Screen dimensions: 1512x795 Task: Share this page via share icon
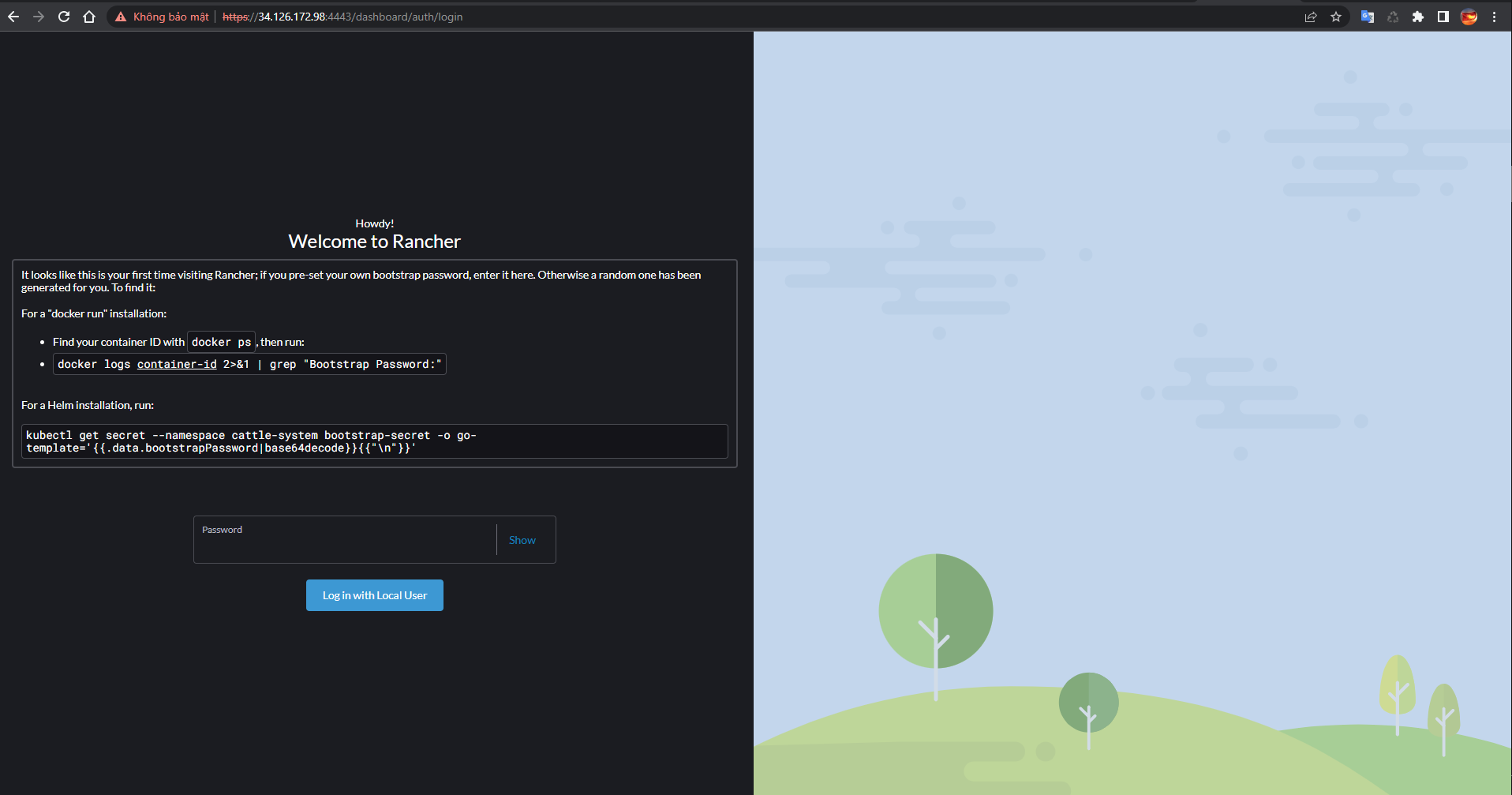(1311, 17)
